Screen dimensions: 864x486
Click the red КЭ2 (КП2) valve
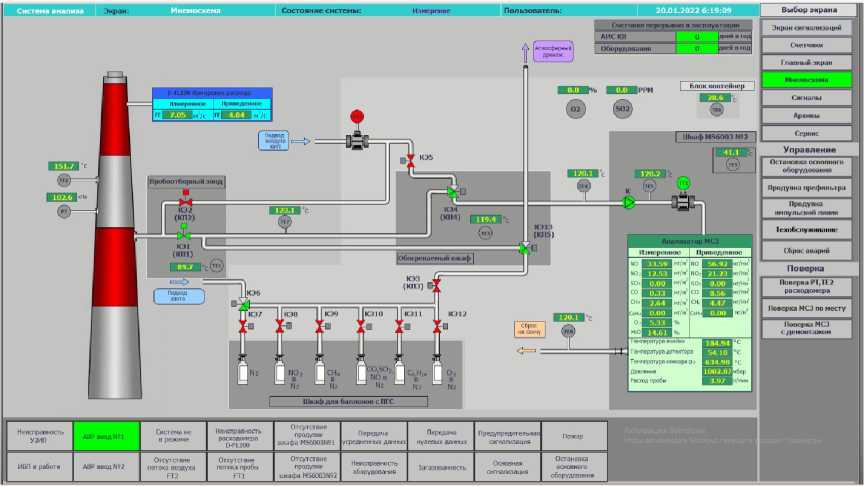(185, 204)
